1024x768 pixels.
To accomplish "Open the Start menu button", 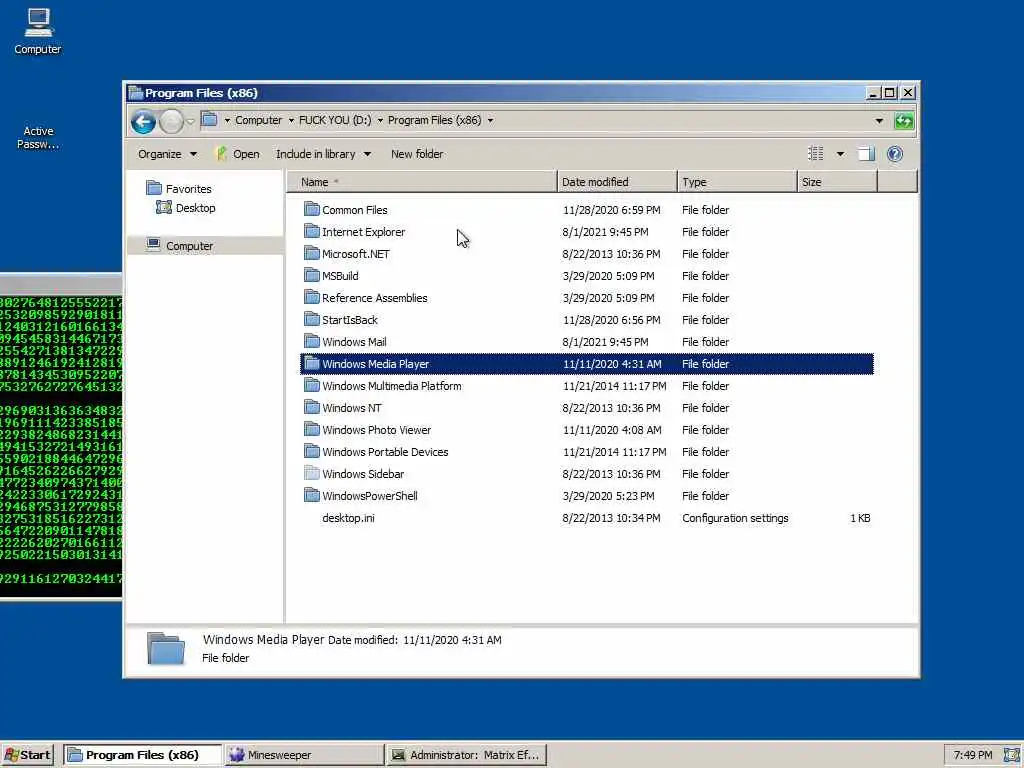I will (x=27, y=755).
